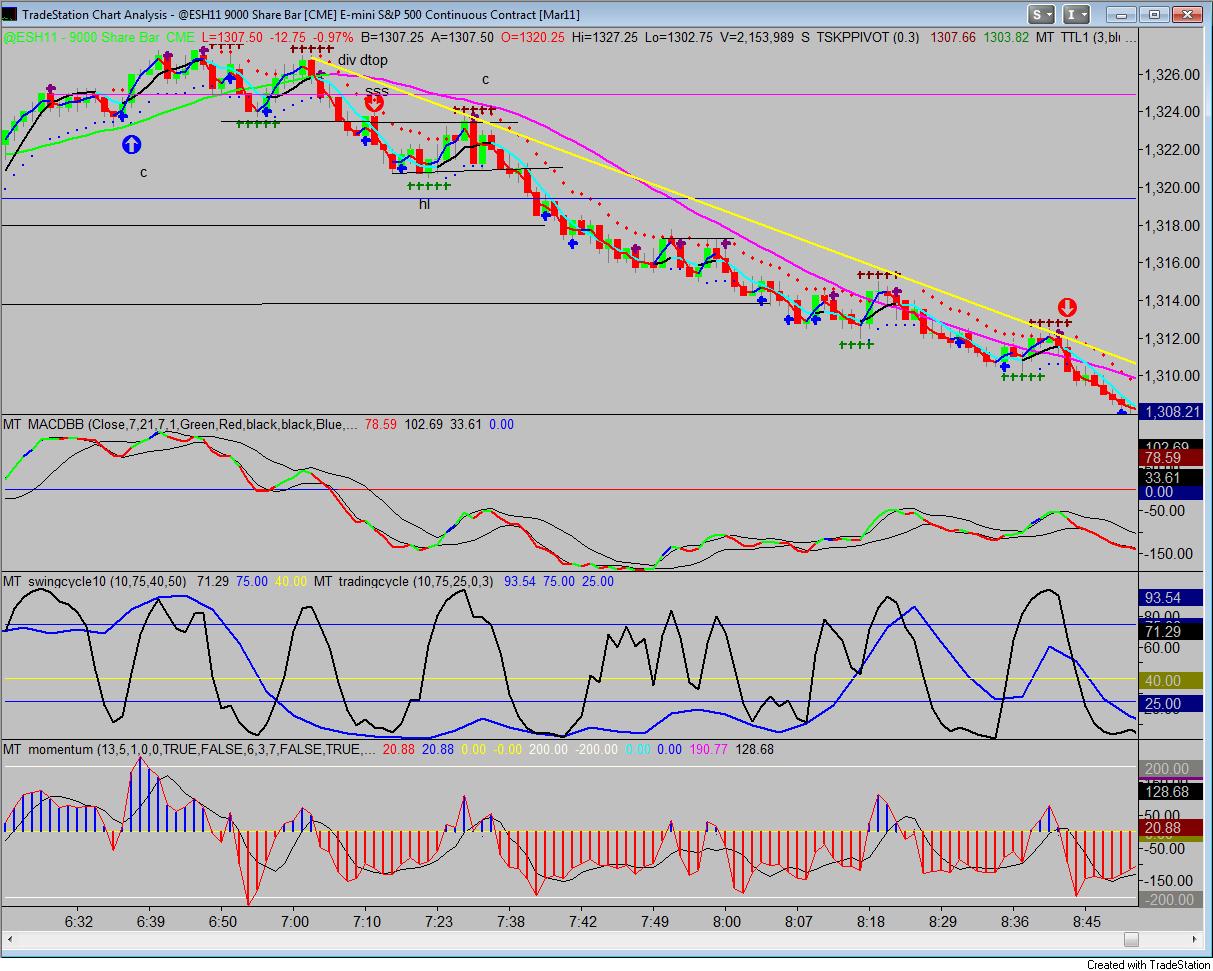Click the 71.29 swingcycle value tag
Viewport: 1213px width, 971px height.
tap(1169, 632)
